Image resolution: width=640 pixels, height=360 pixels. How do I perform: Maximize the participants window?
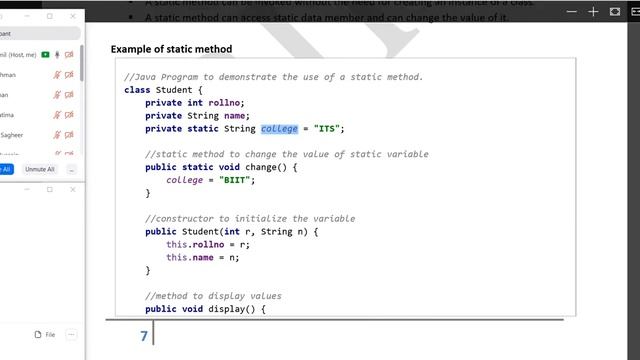click(50, 16)
